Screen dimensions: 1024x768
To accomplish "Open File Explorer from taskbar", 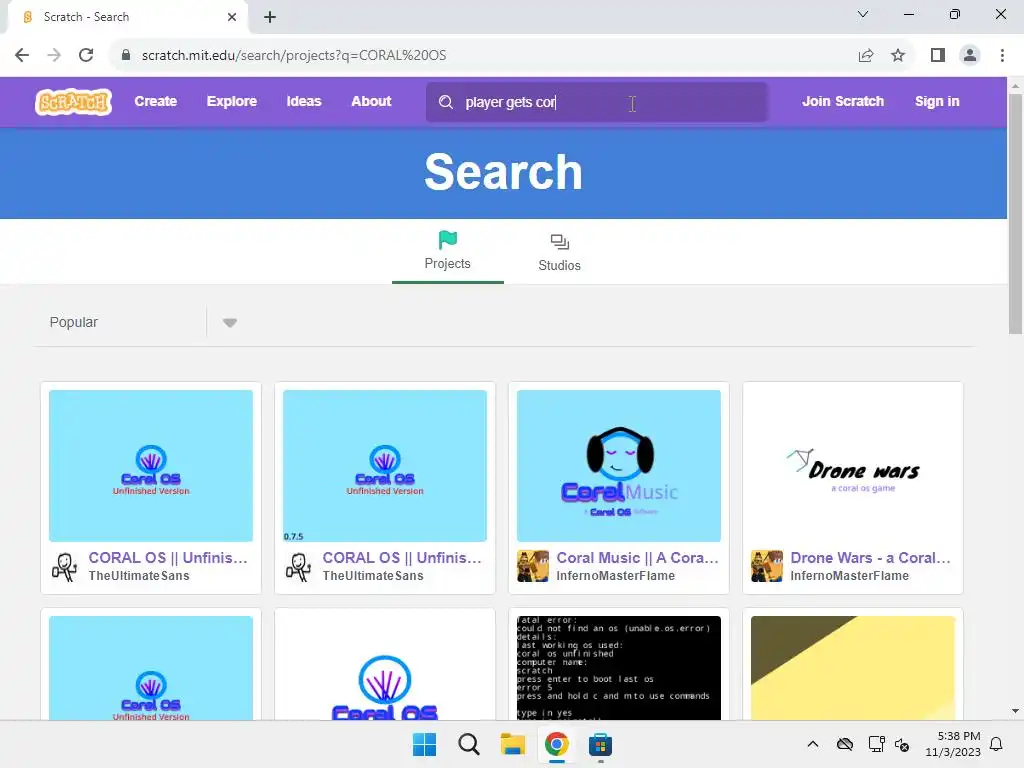I will (513, 744).
